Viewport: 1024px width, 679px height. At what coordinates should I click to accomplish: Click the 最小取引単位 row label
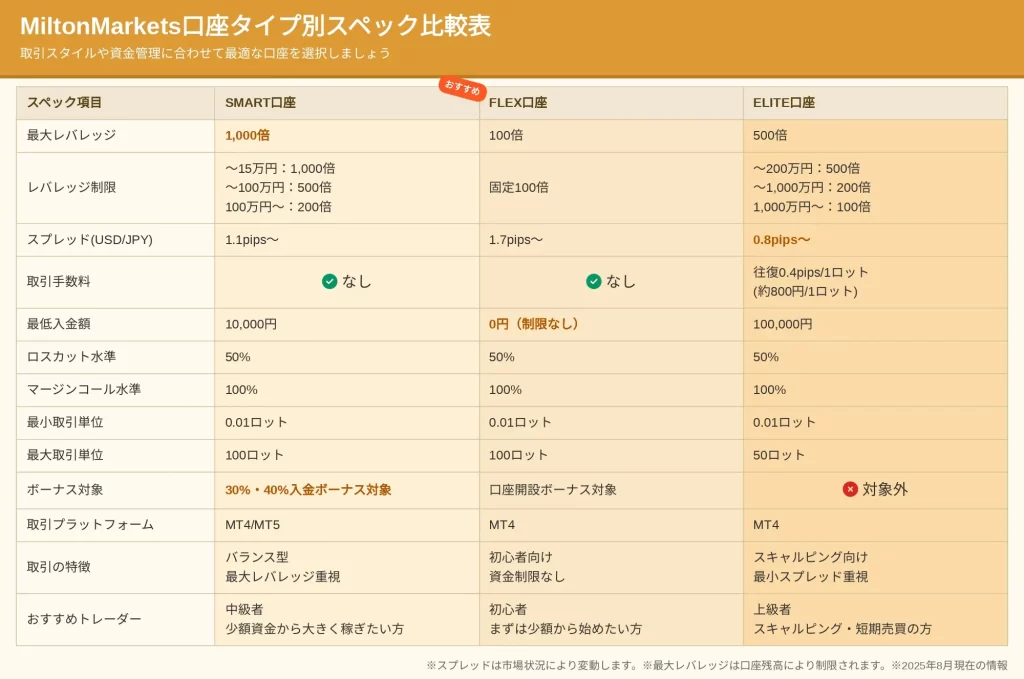point(65,422)
